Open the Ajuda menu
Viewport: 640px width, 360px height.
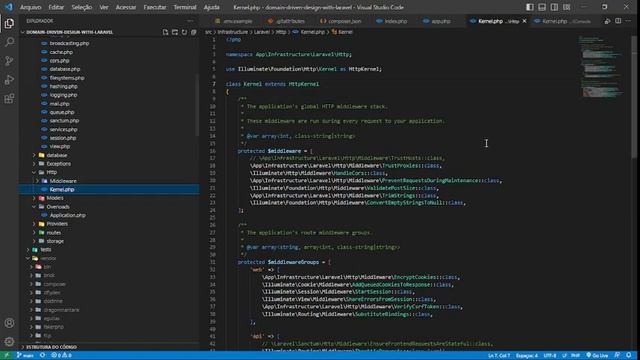pyautogui.click(x=211, y=7)
